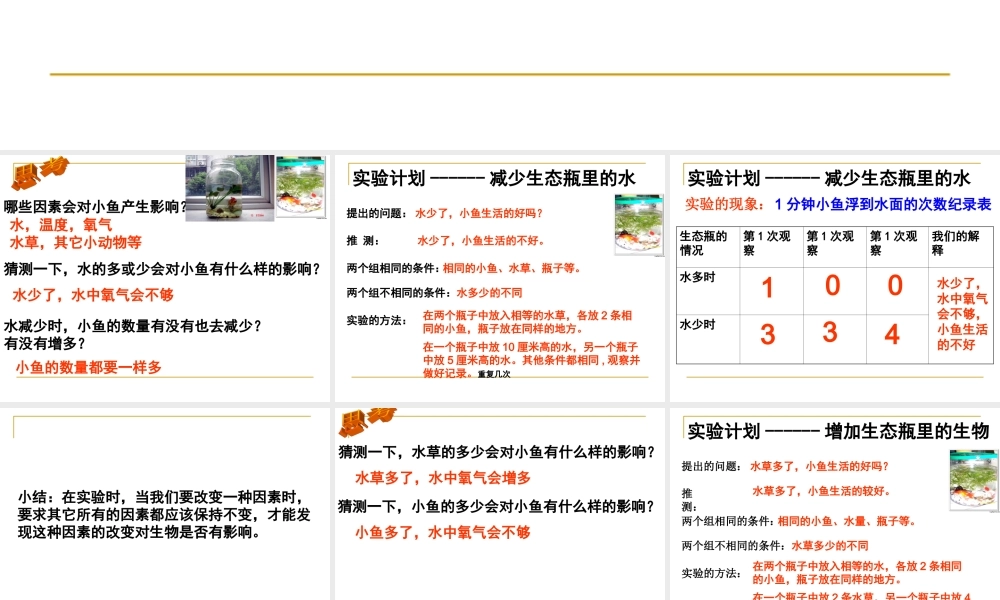
Task: Click the red answer 水草多了，水中氧气会增多
Action: [x=447, y=477]
